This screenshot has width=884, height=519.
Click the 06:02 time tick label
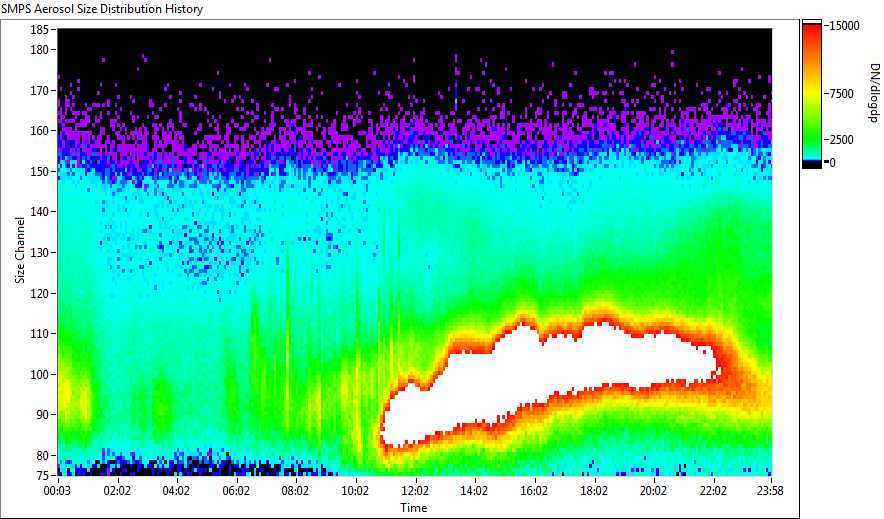coord(236,491)
